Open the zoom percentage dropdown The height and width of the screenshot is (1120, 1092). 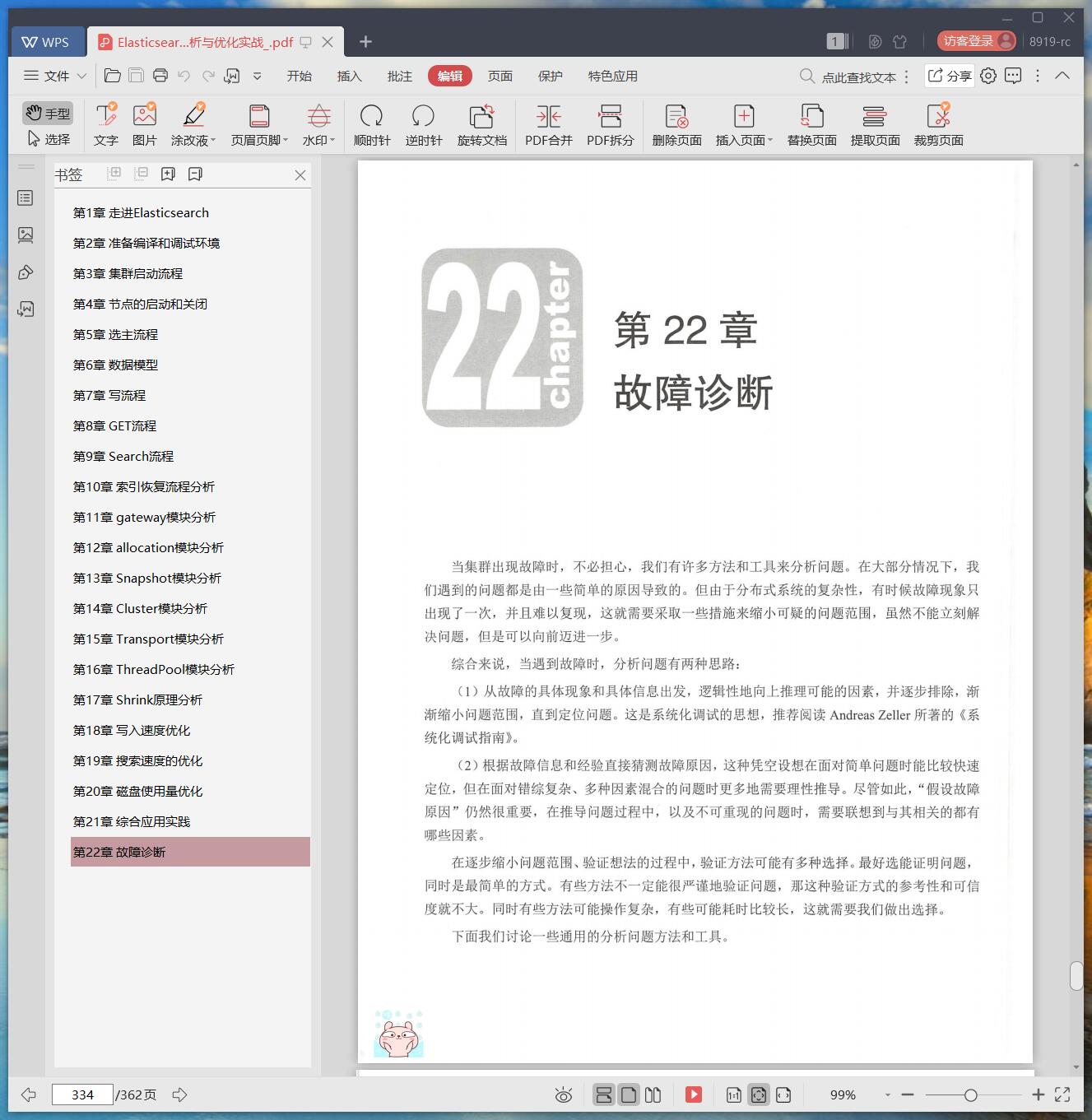tap(887, 1094)
